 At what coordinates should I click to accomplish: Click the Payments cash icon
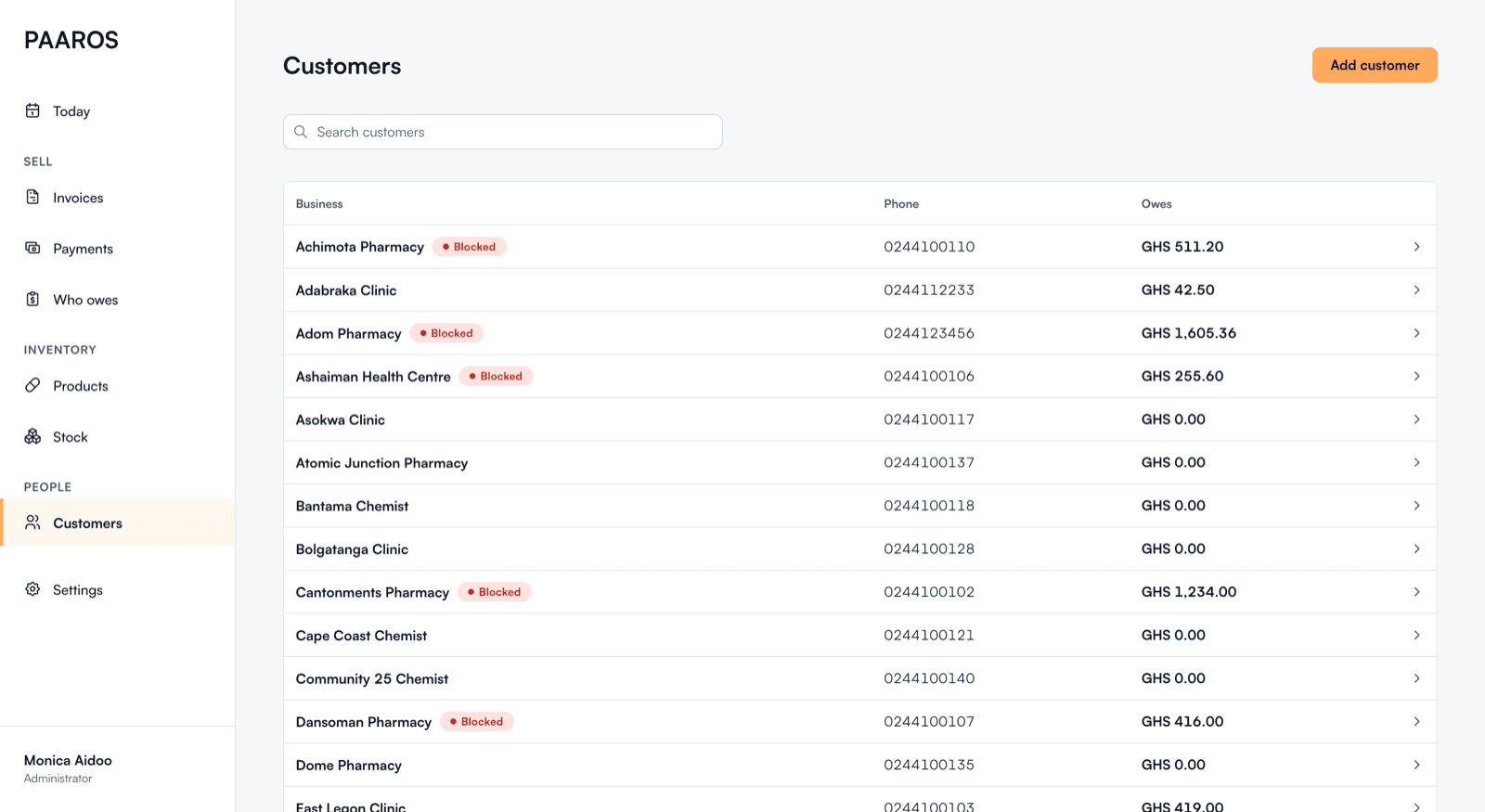pos(32,248)
